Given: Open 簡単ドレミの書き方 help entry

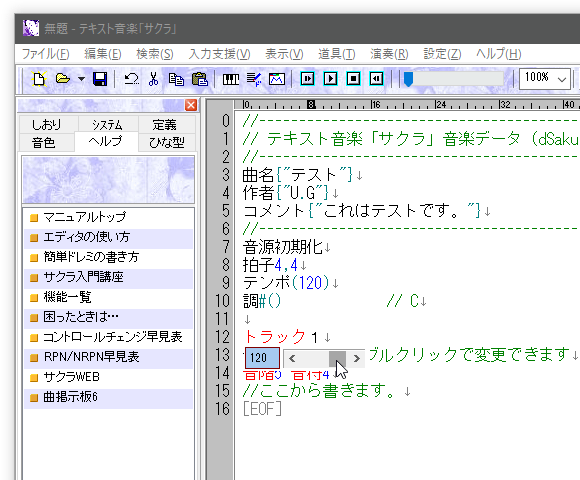Looking at the screenshot, I should [x=109, y=257].
